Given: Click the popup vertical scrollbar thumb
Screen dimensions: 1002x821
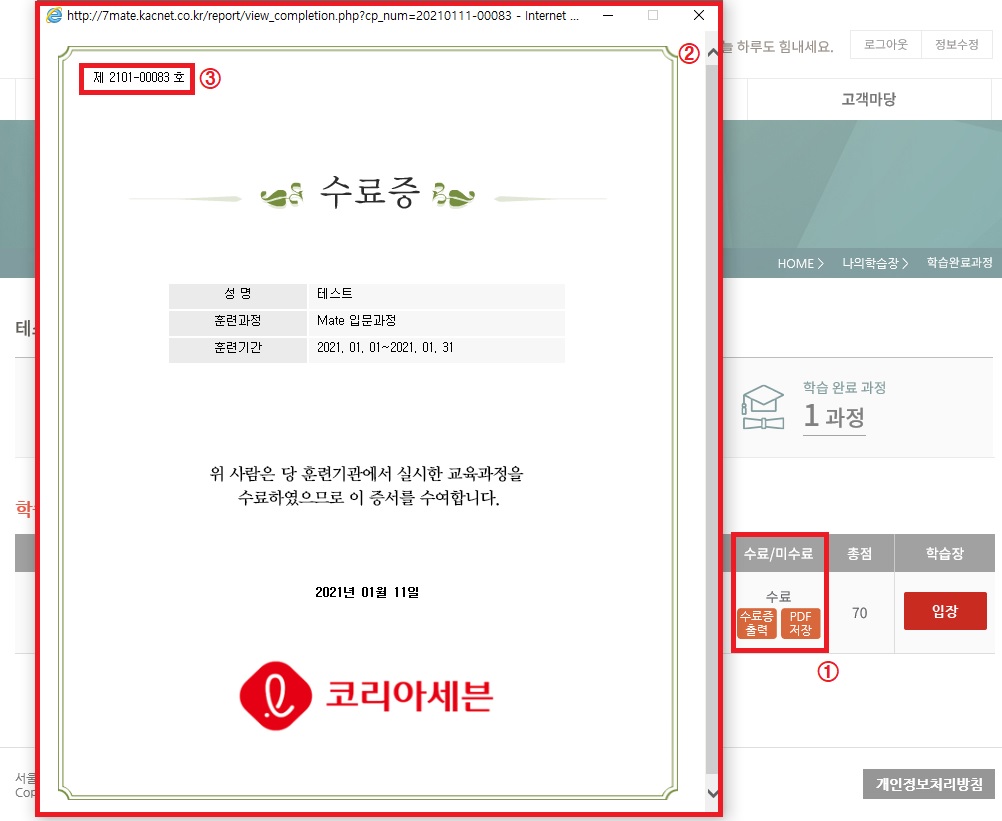Looking at the screenshot, I should pos(712,418).
